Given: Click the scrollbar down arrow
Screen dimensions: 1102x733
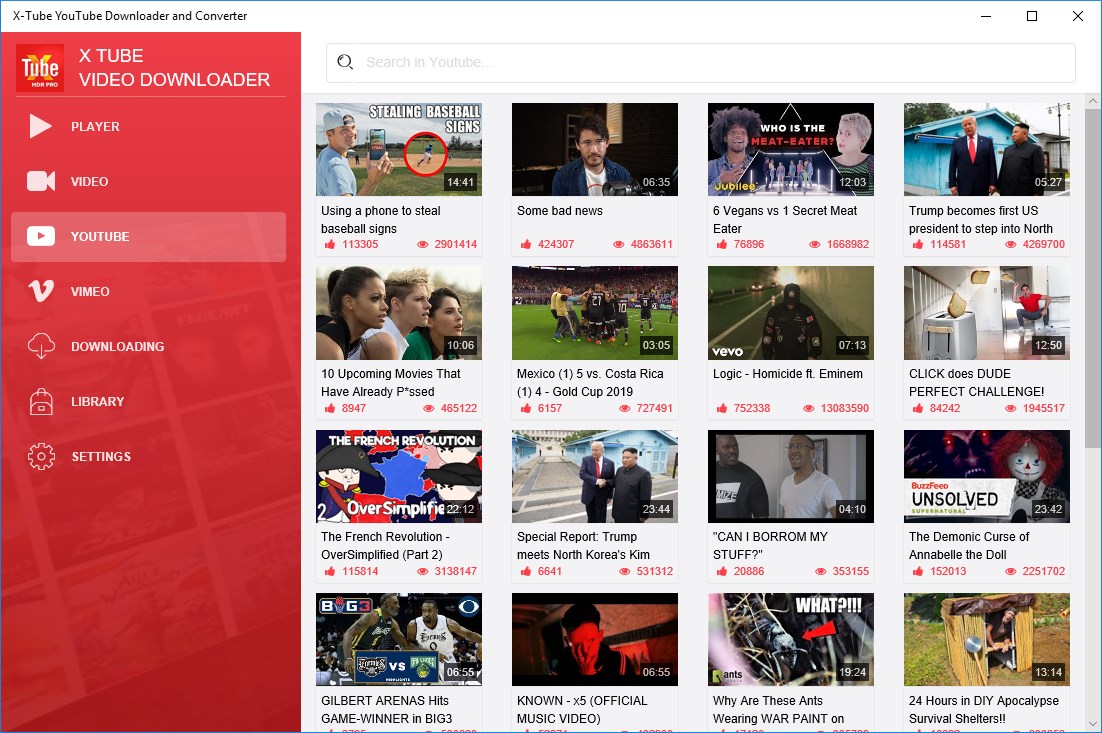Looking at the screenshot, I should pyautogui.click(x=1092, y=724).
